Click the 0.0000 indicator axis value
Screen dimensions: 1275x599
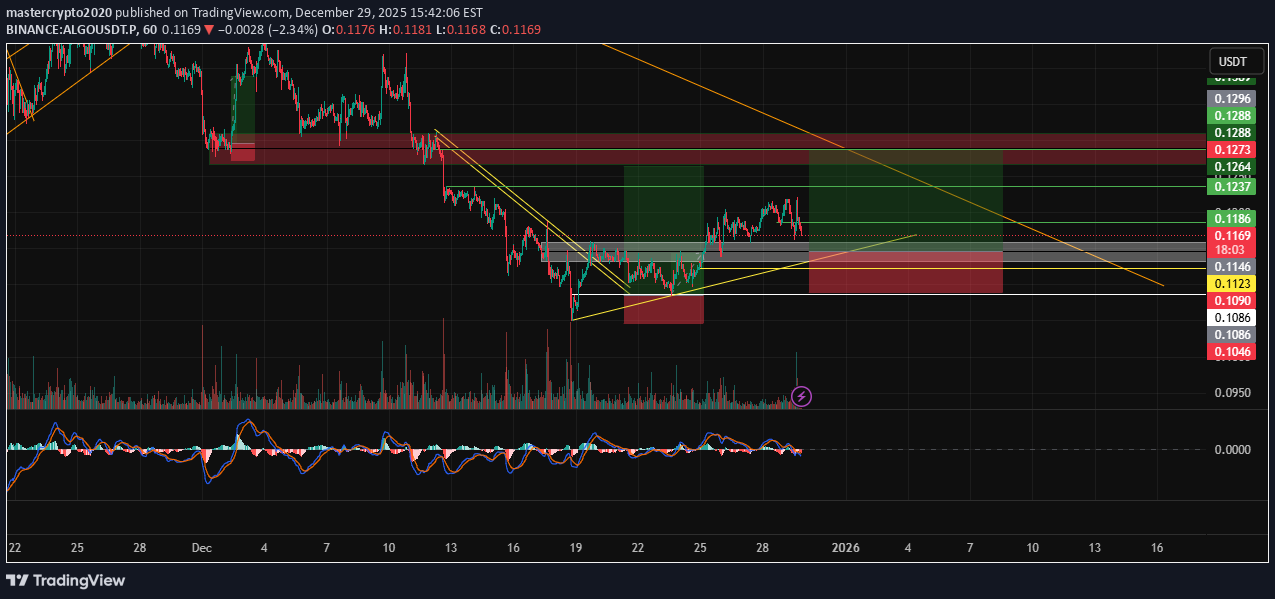coord(1231,450)
